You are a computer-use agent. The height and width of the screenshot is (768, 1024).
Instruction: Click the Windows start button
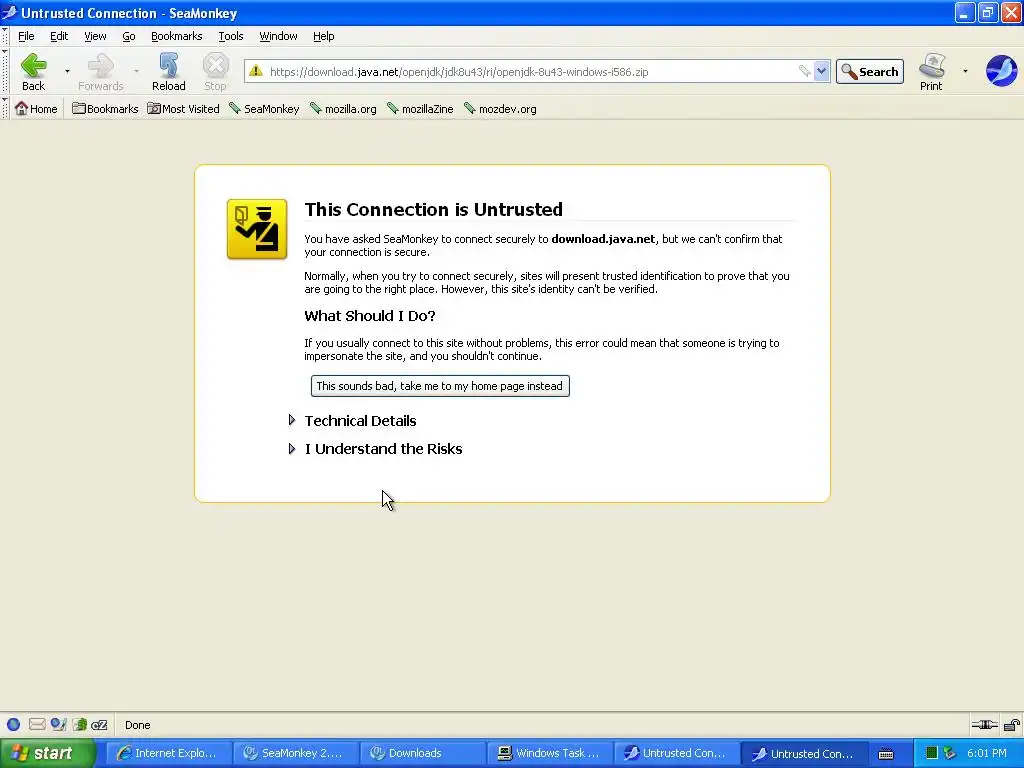pyautogui.click(x=47, y=753)
